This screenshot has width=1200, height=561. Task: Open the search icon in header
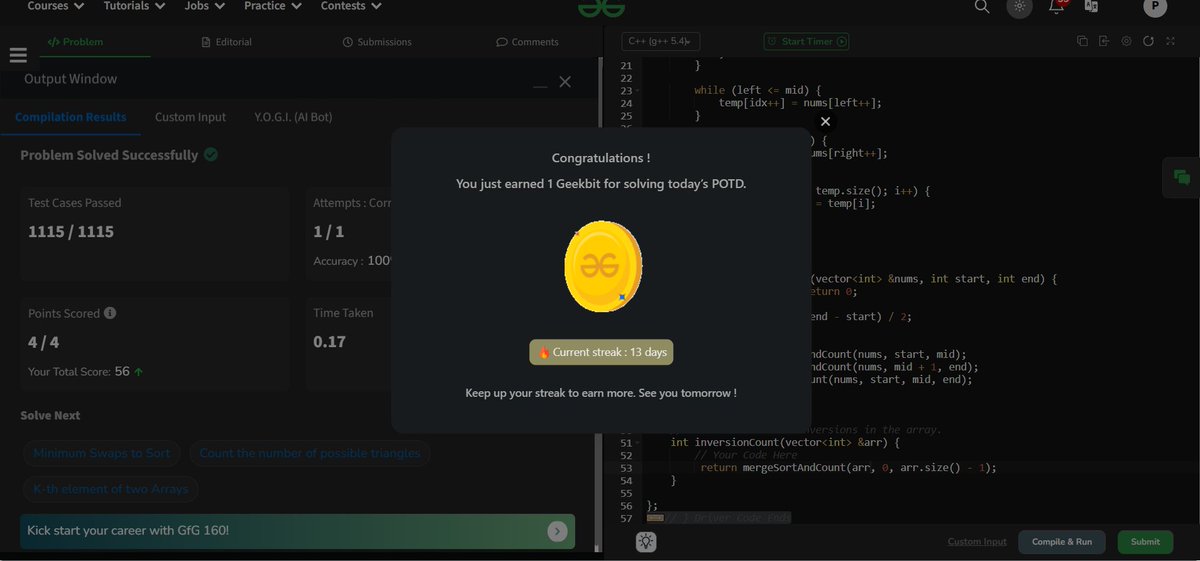pyautogui.click(x=982, y=7)
